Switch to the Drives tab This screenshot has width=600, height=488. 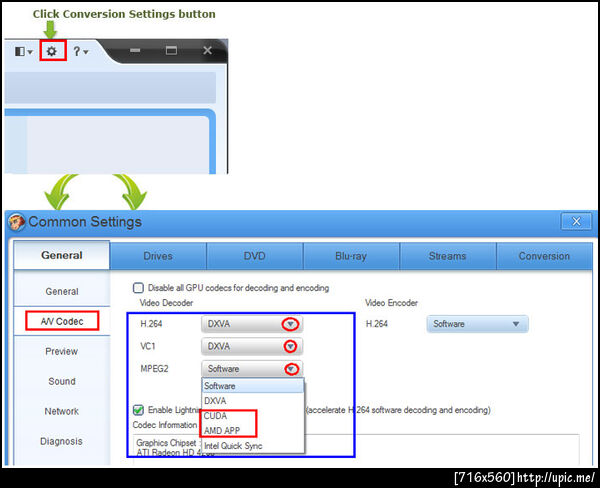pos(158,256)
